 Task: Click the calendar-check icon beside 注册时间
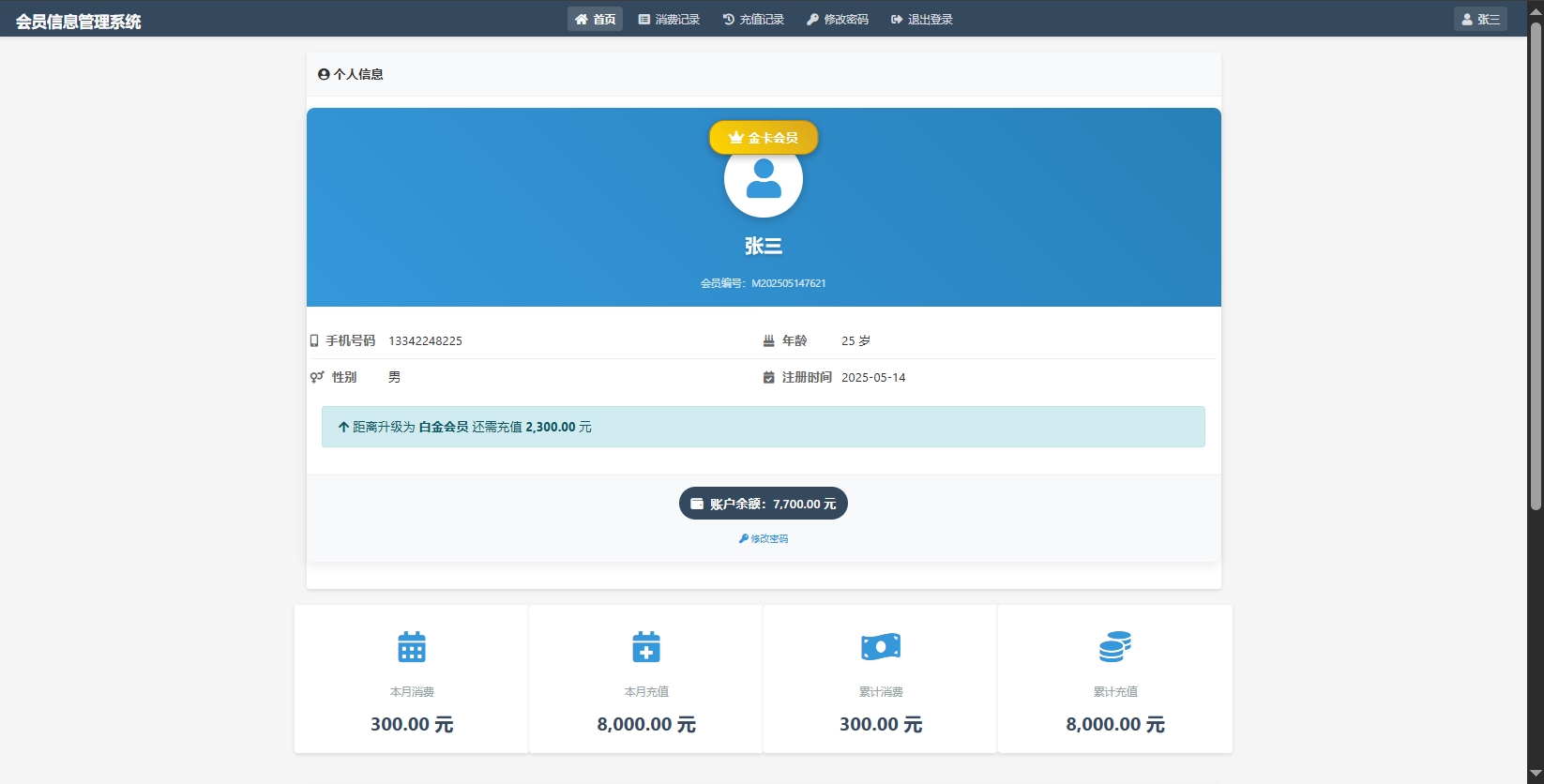(769, 377)
